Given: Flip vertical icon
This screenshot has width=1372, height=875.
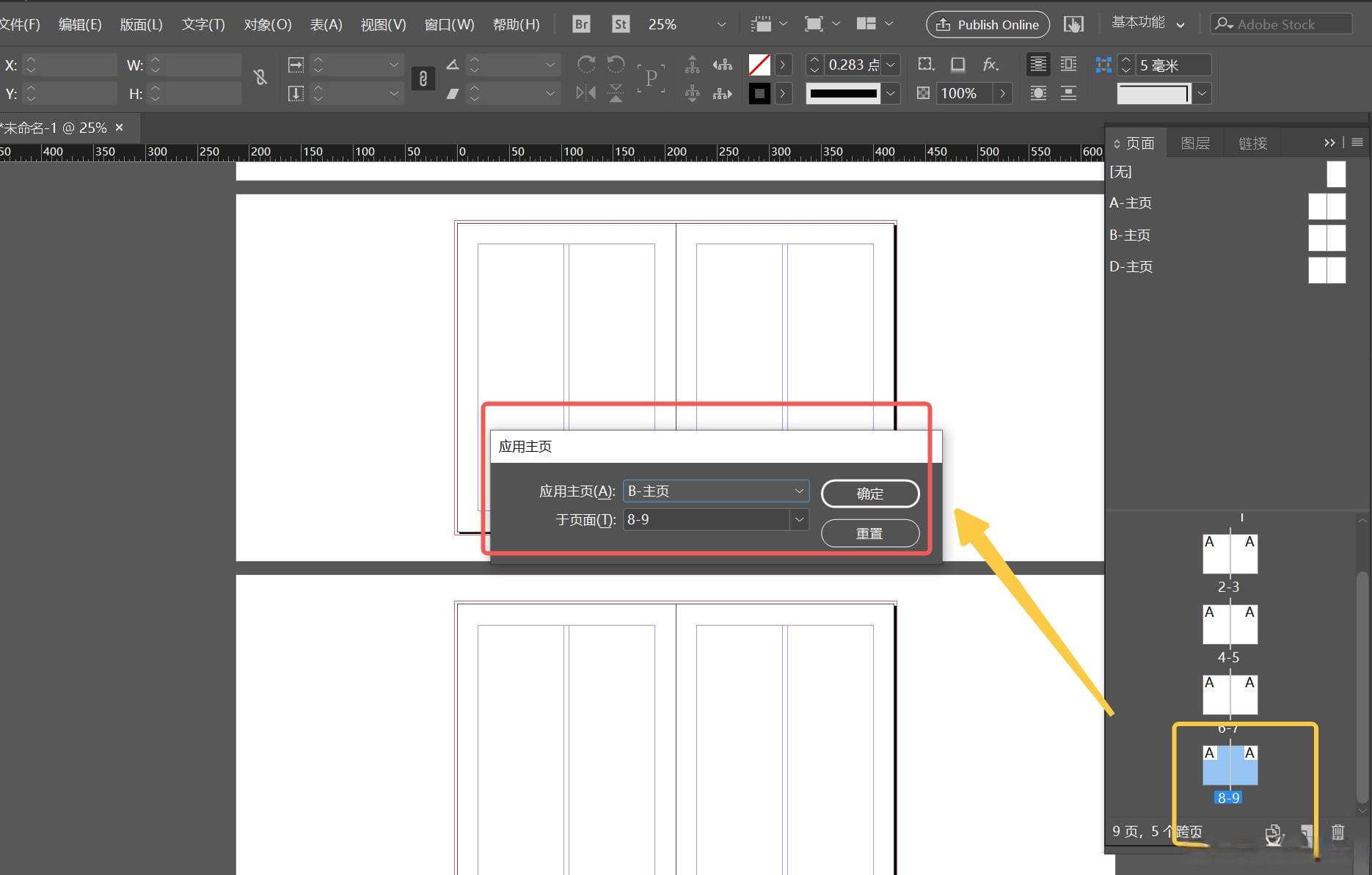Looking at the screenshot, I should click(x=616, y=93).
